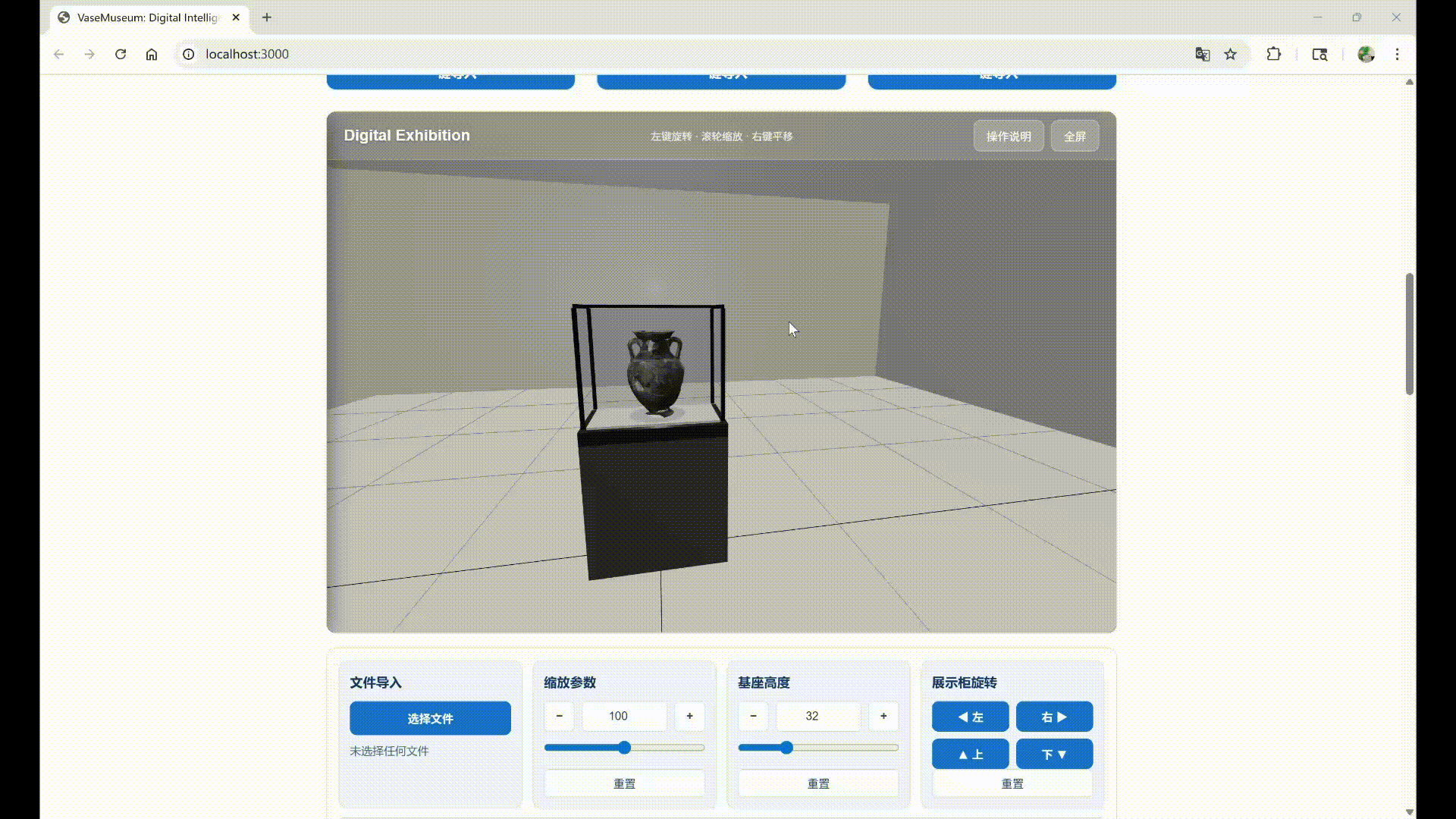
Task: Open the user profile avatar
Action: (1367, 54)
